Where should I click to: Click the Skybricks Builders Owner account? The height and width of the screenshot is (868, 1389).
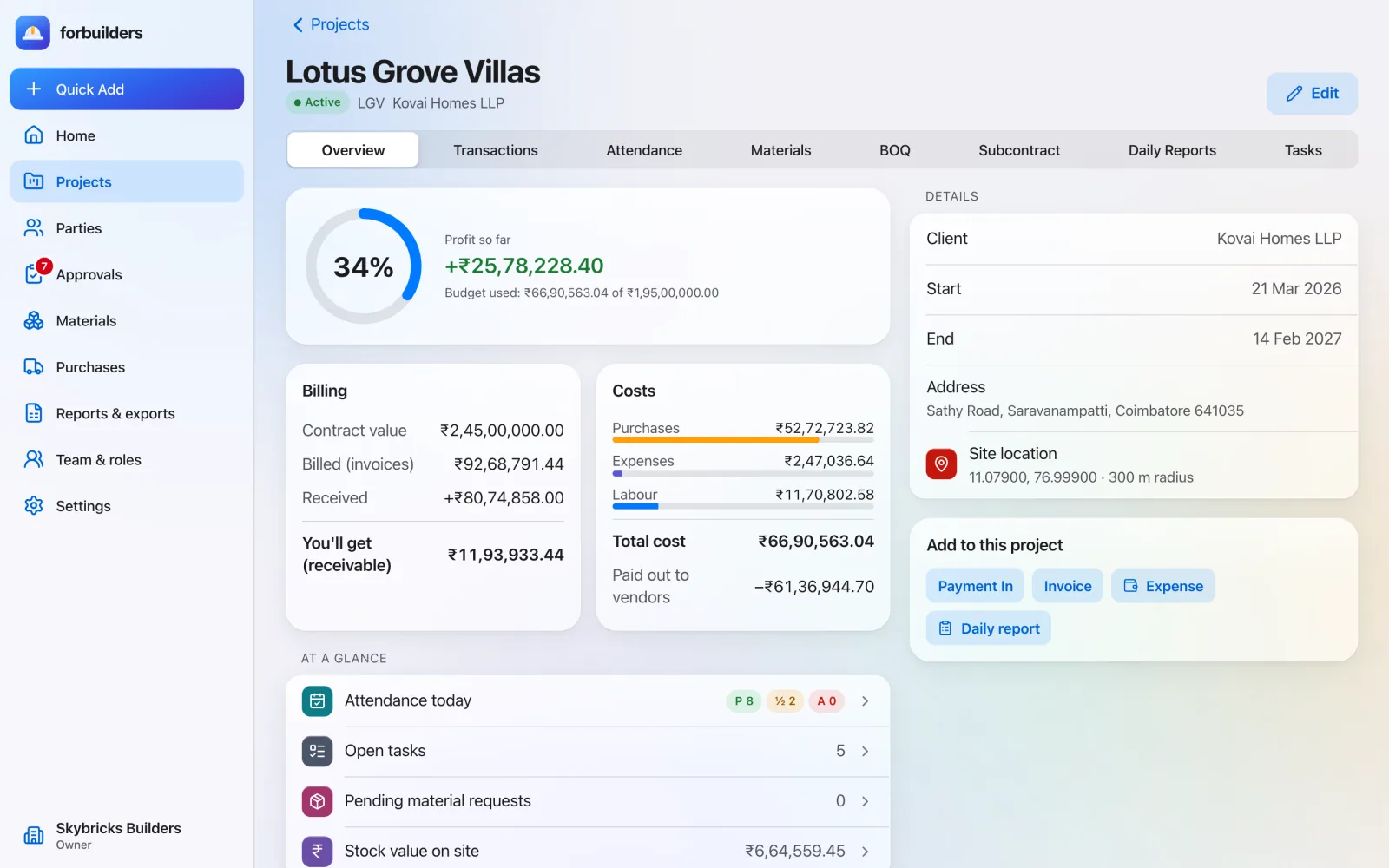point(127,836)
